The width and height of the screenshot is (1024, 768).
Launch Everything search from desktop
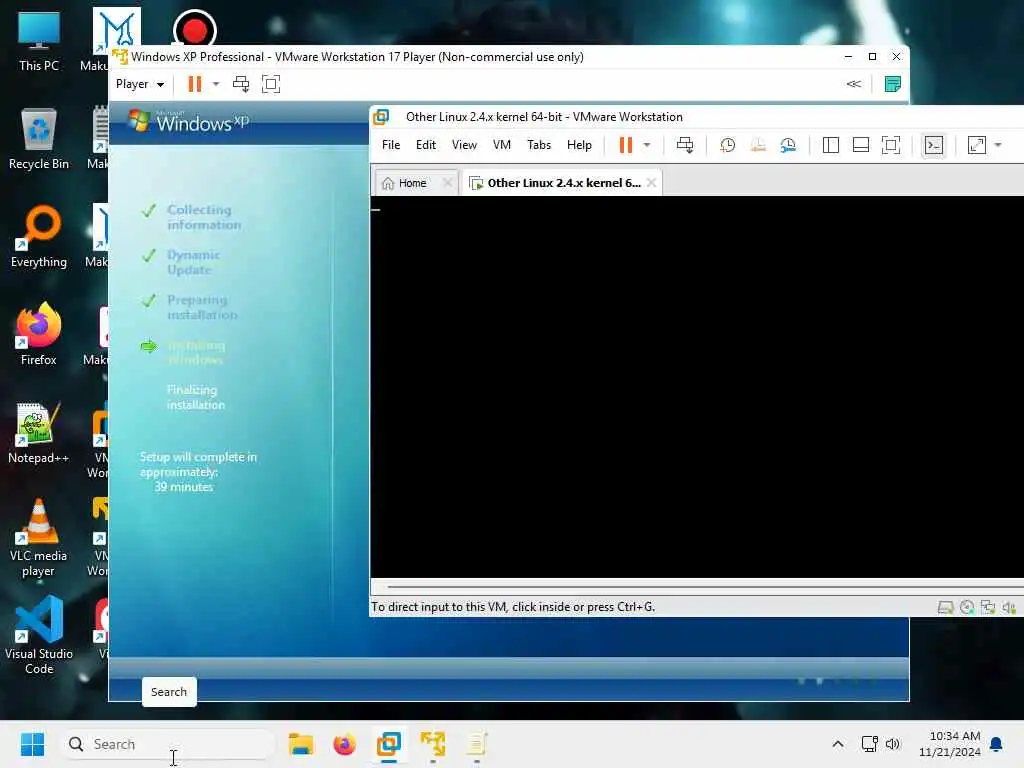(x=39, y=236)
